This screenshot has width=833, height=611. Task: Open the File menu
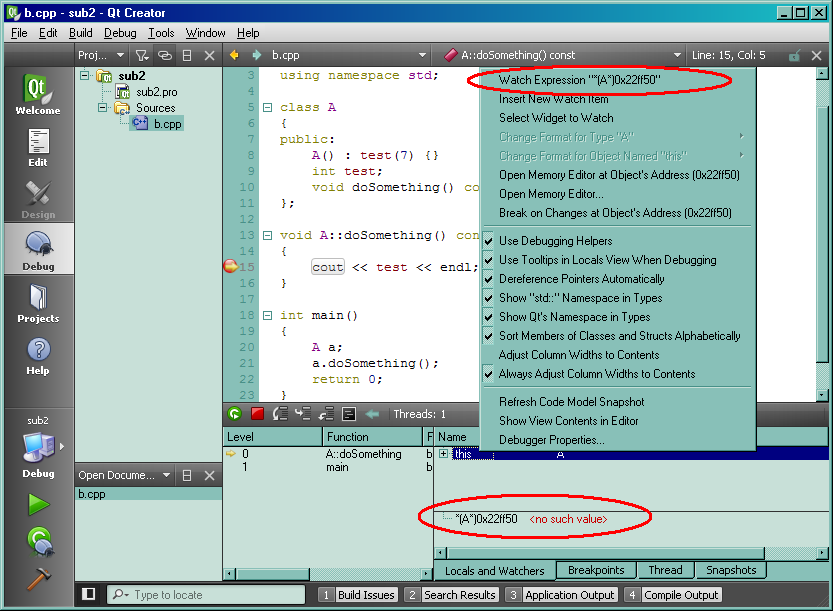[x=19, y=33]
